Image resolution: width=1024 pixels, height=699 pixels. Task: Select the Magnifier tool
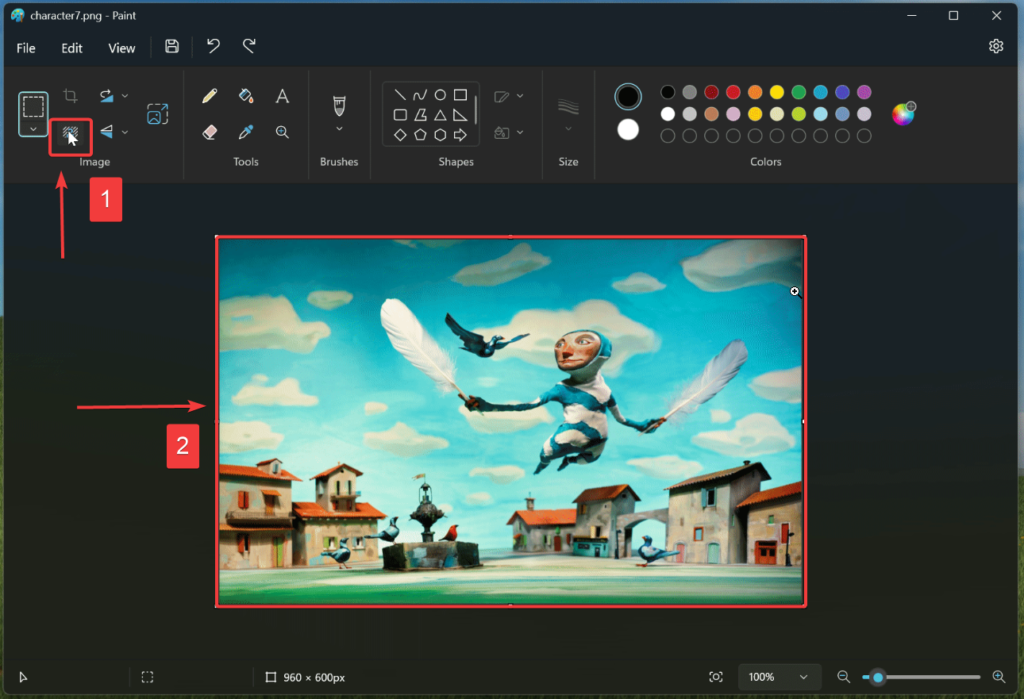click(282, 132)
